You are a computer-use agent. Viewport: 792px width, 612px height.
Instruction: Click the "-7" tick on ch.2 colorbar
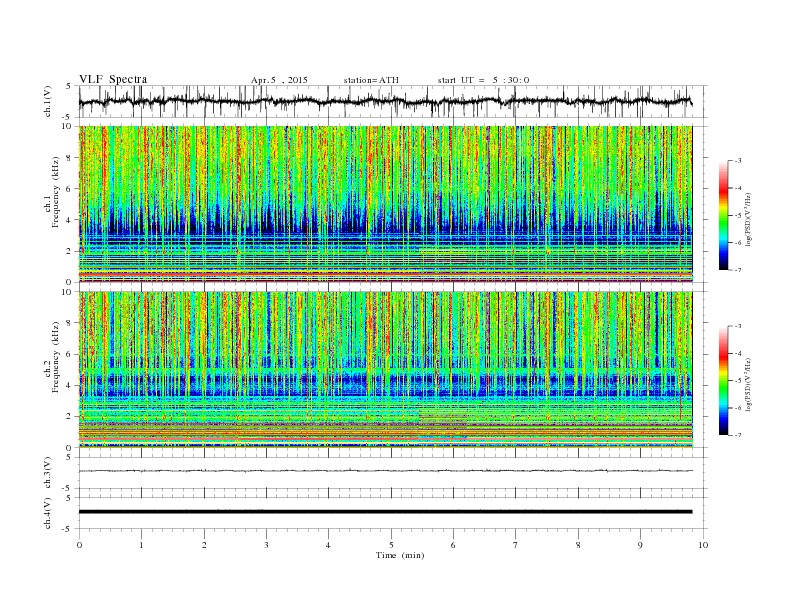[x=737, y=435]
